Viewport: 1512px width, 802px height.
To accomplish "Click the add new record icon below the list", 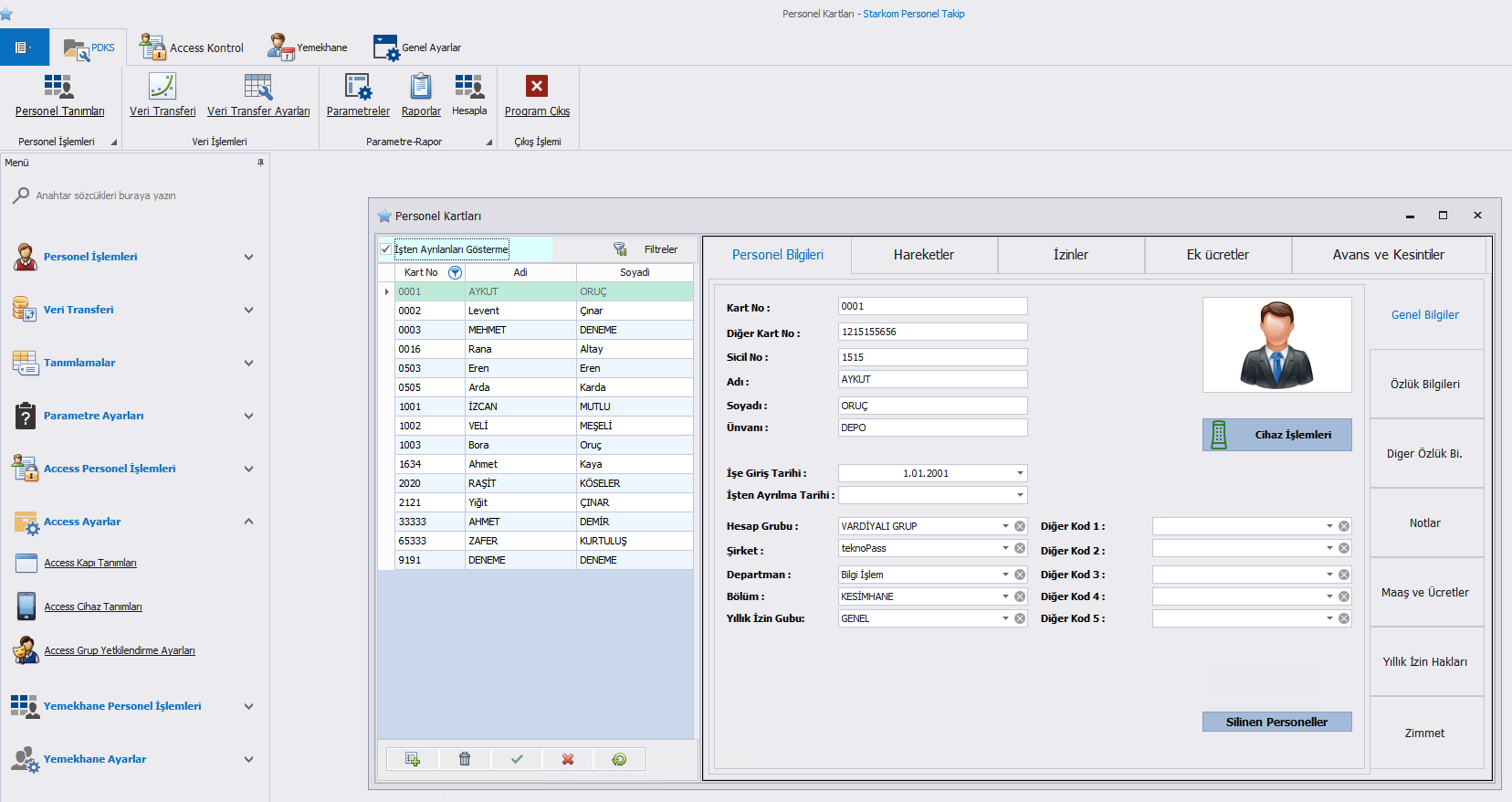I will point(413,759).
